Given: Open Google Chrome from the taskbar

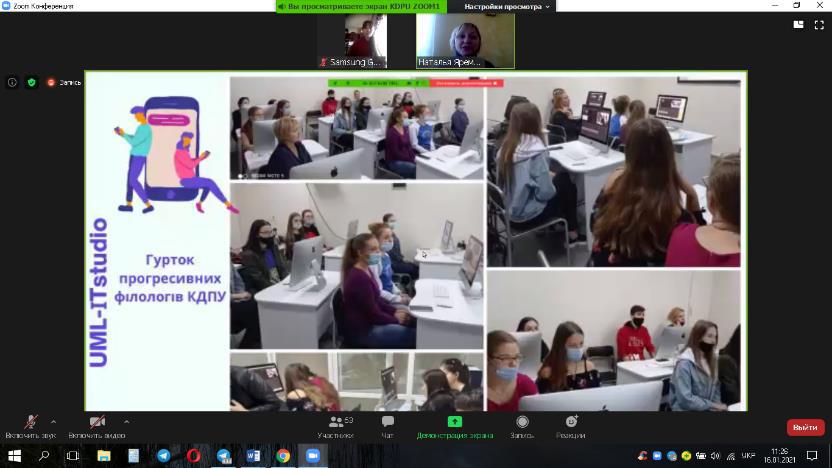Looking at the screenshot, I should tap(283, 455).
